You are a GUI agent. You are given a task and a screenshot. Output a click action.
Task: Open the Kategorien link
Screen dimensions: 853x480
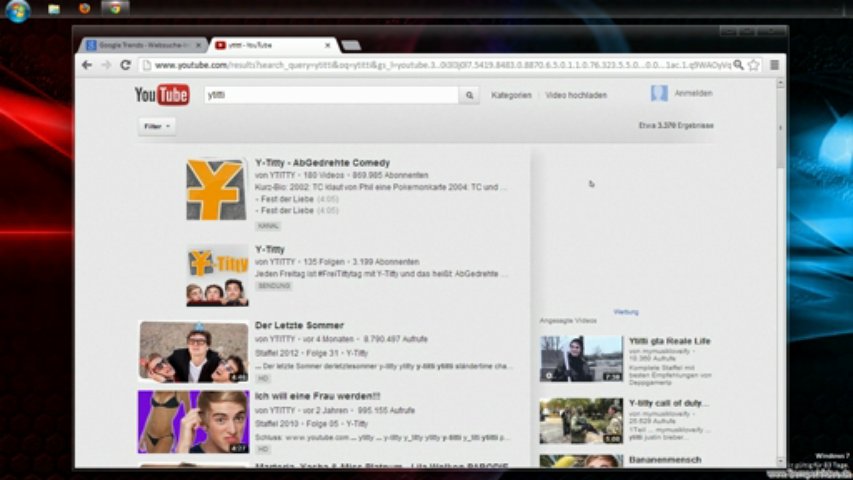click(511, 95)
